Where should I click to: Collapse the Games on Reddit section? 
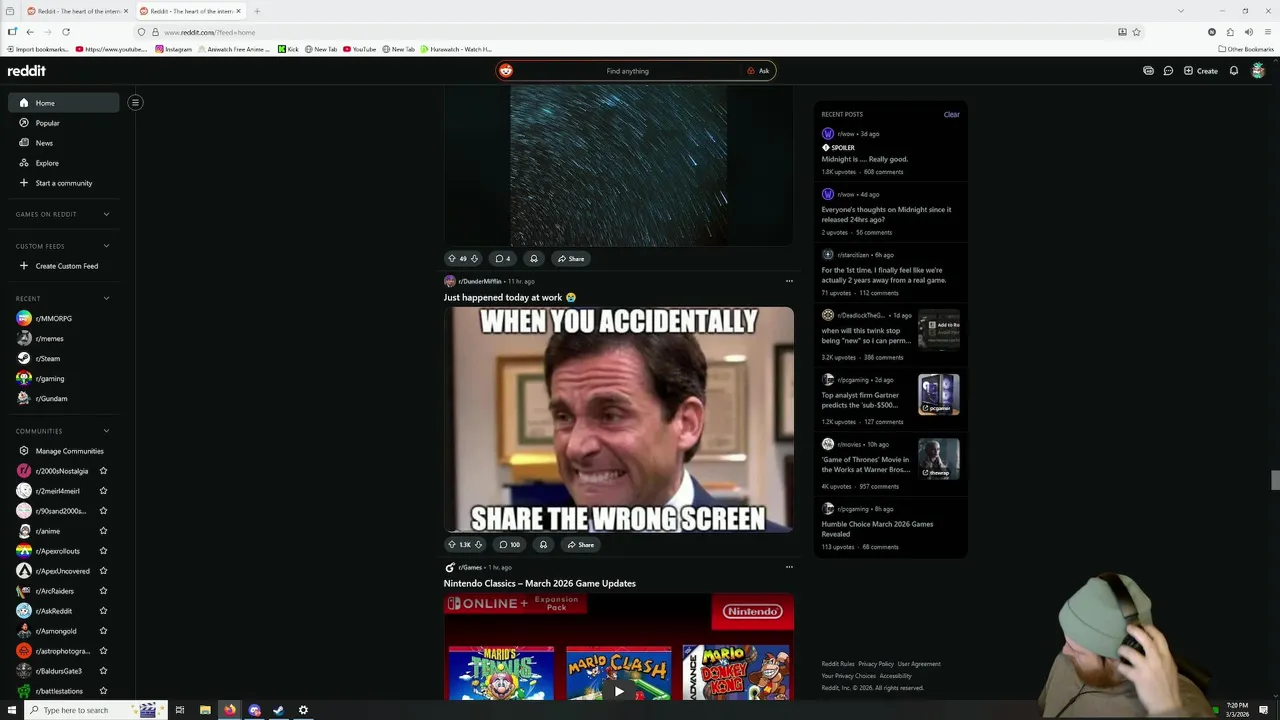(x=106, y=214)
